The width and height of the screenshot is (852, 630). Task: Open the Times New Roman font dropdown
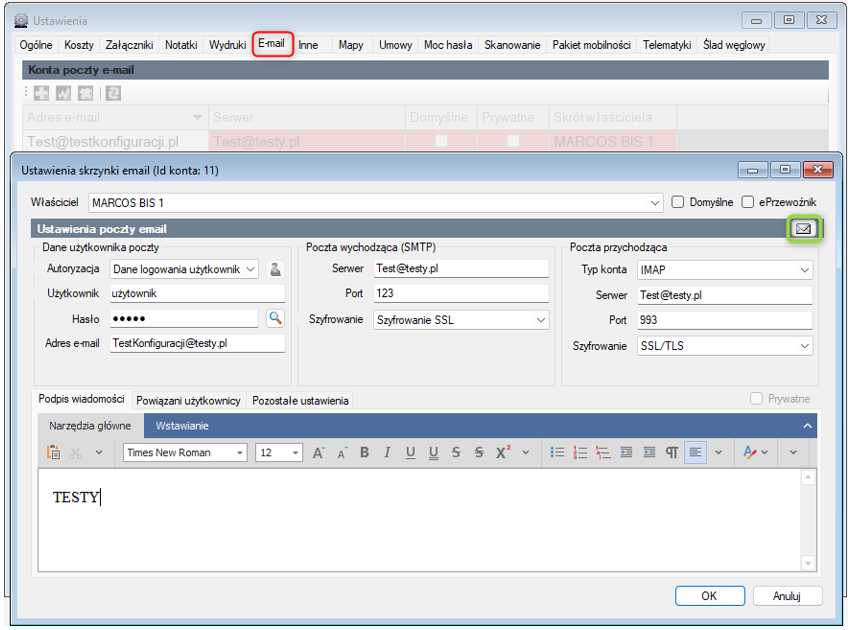[240, 453]
